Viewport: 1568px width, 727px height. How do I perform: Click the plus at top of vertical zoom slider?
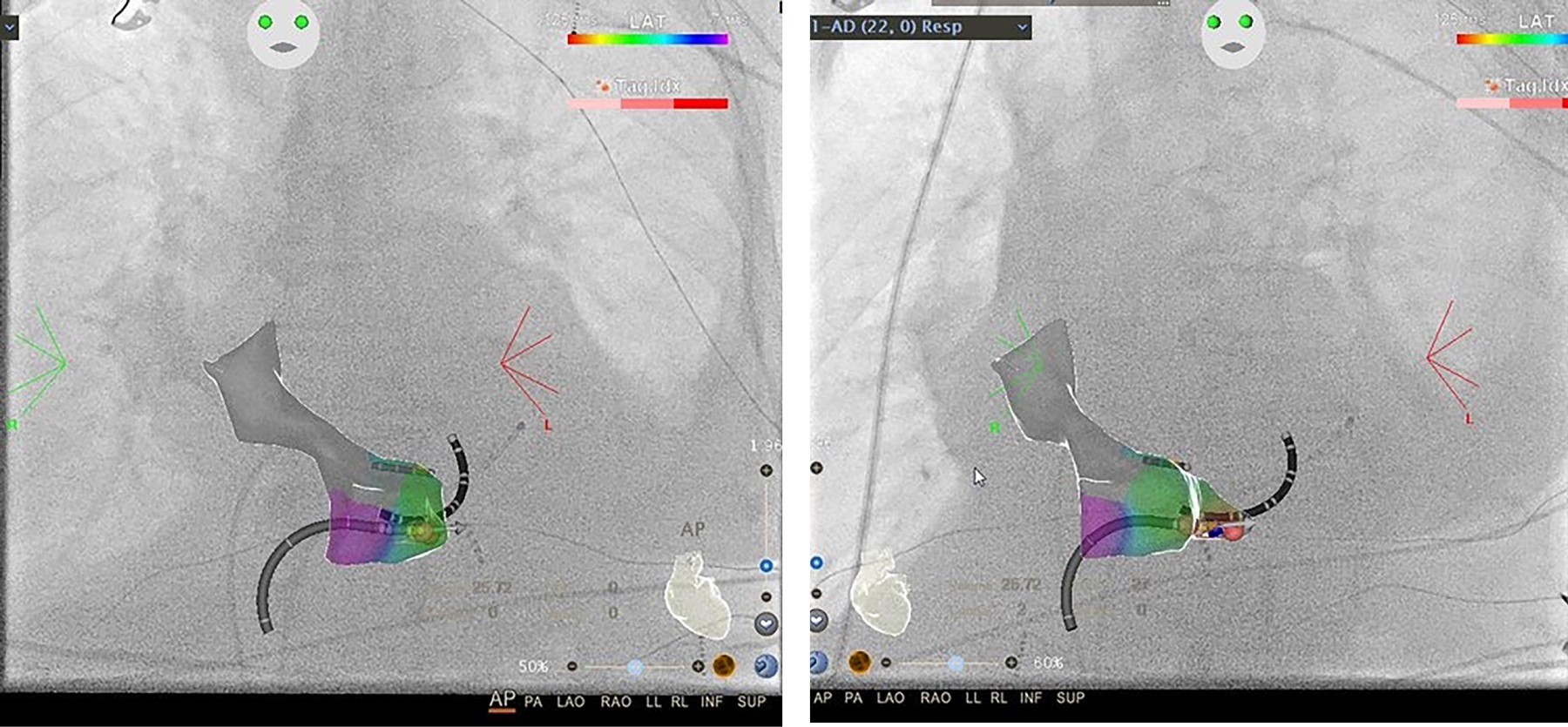tap(766, 471)
